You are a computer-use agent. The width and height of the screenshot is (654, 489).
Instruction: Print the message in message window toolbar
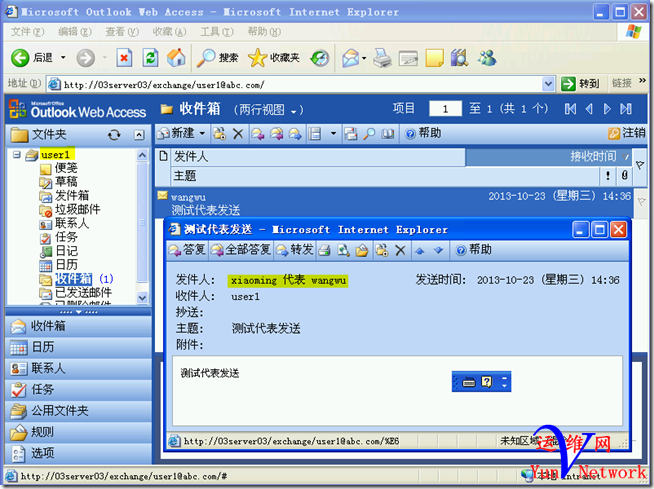coord(324,250)
